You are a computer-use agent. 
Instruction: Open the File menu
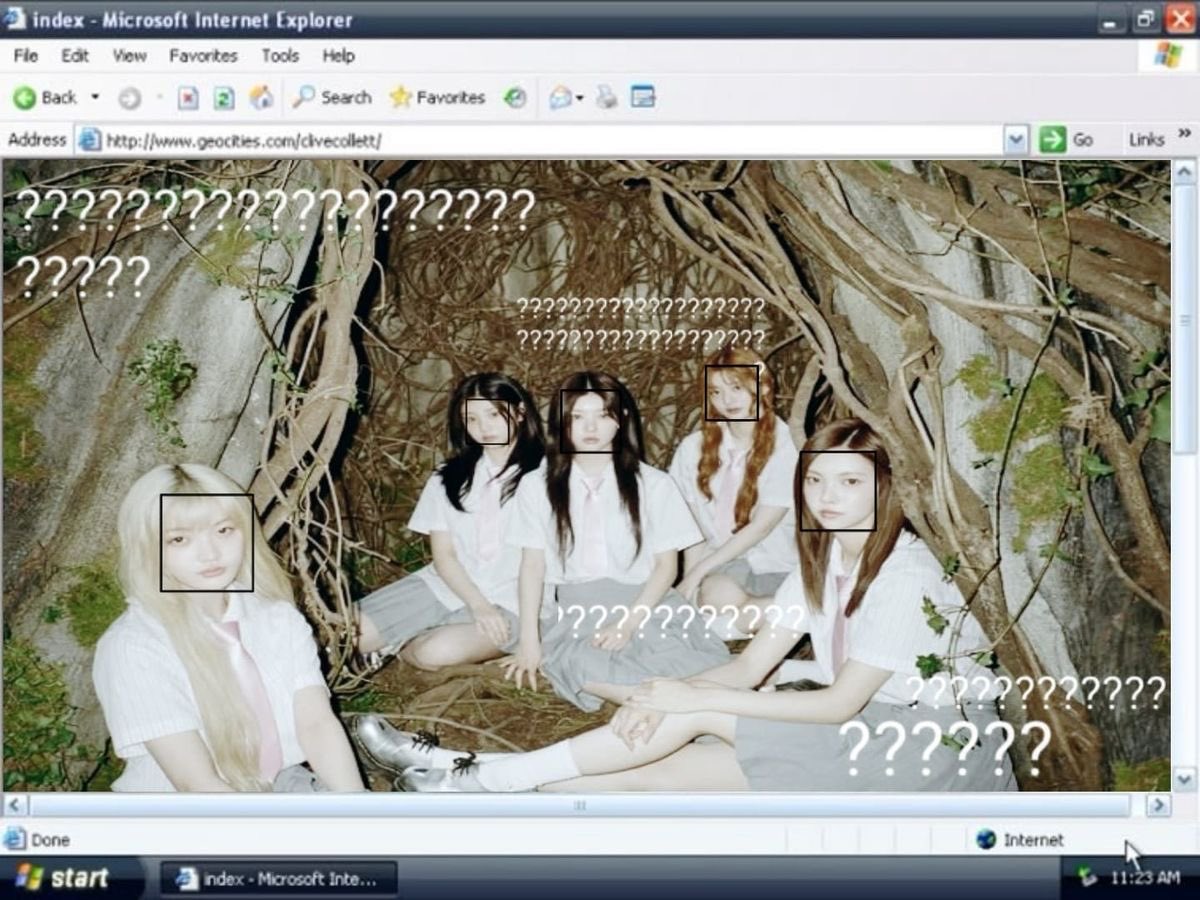(x=26, y=56)
